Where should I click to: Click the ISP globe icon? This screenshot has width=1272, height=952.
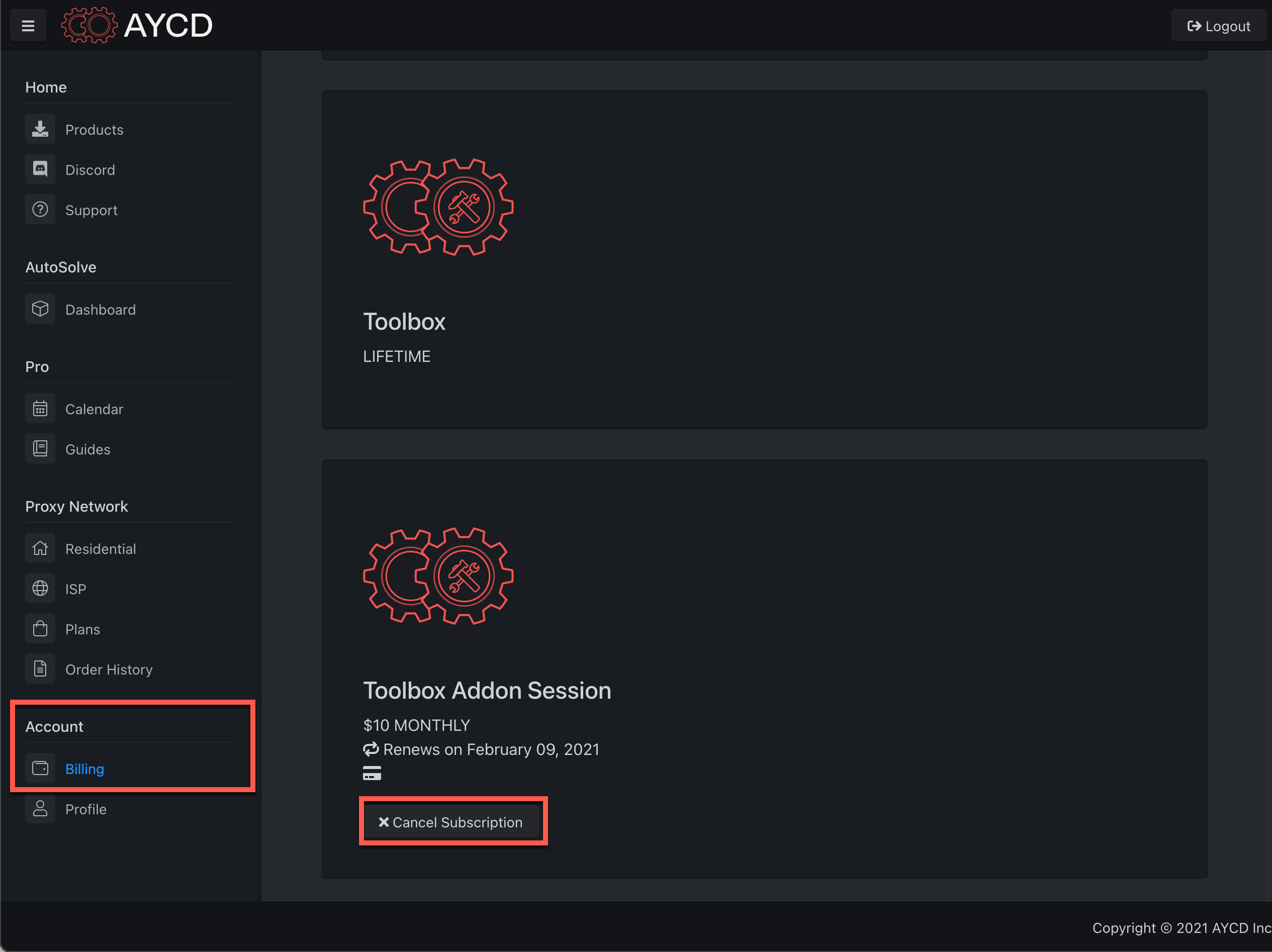40,589
